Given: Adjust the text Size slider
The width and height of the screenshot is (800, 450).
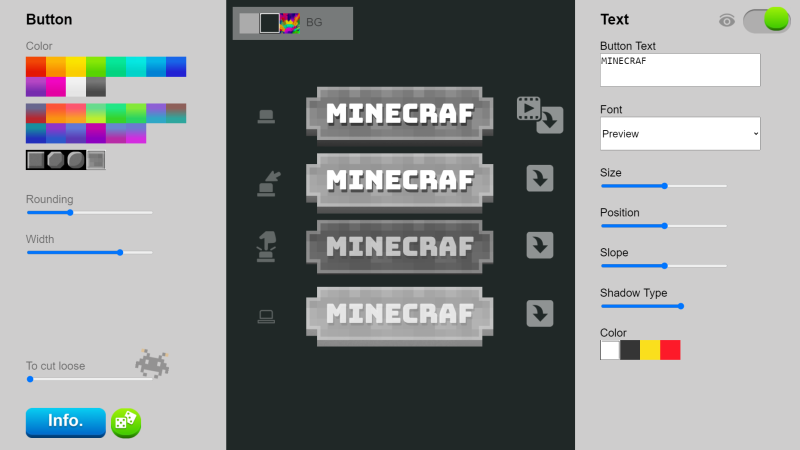Looking at the screenshot, I should coord(664,186).
